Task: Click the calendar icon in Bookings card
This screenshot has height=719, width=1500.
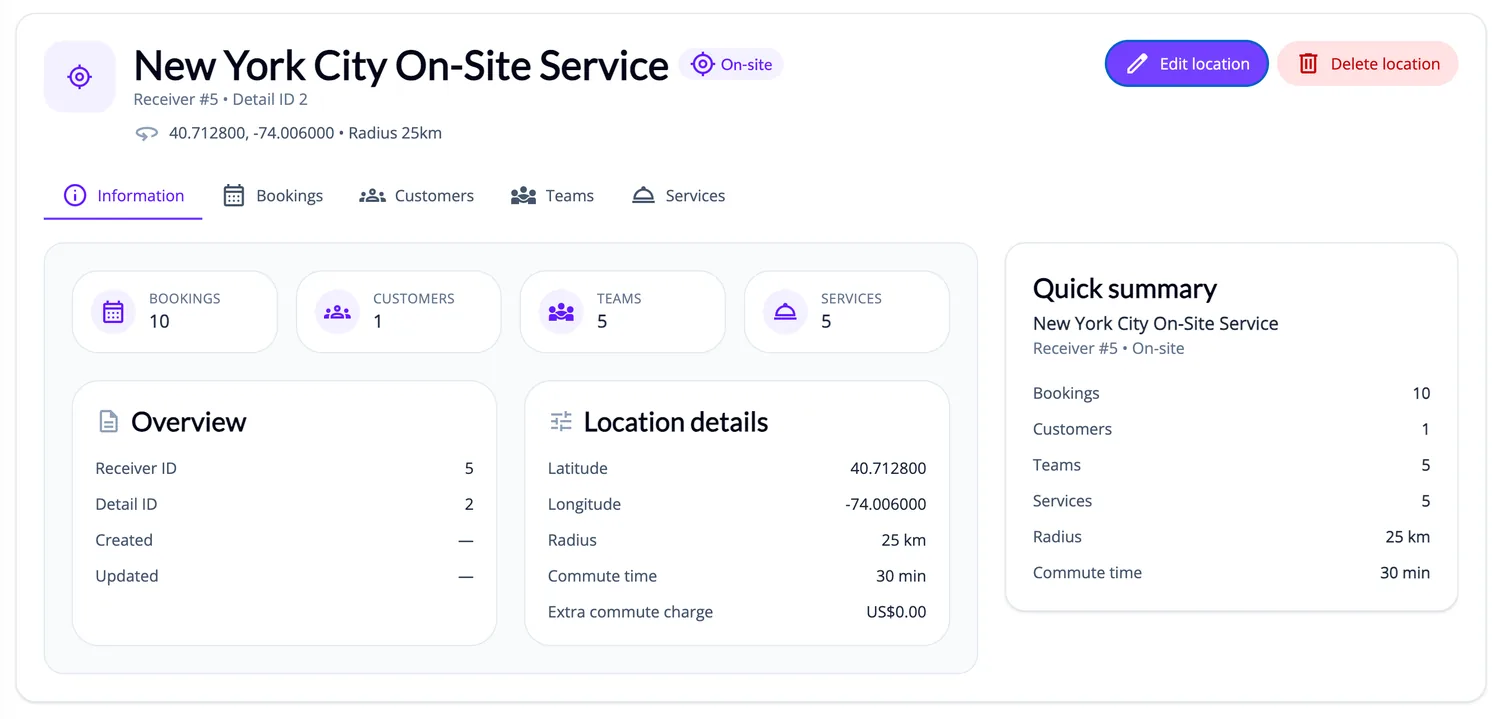Action: [113, 312]
